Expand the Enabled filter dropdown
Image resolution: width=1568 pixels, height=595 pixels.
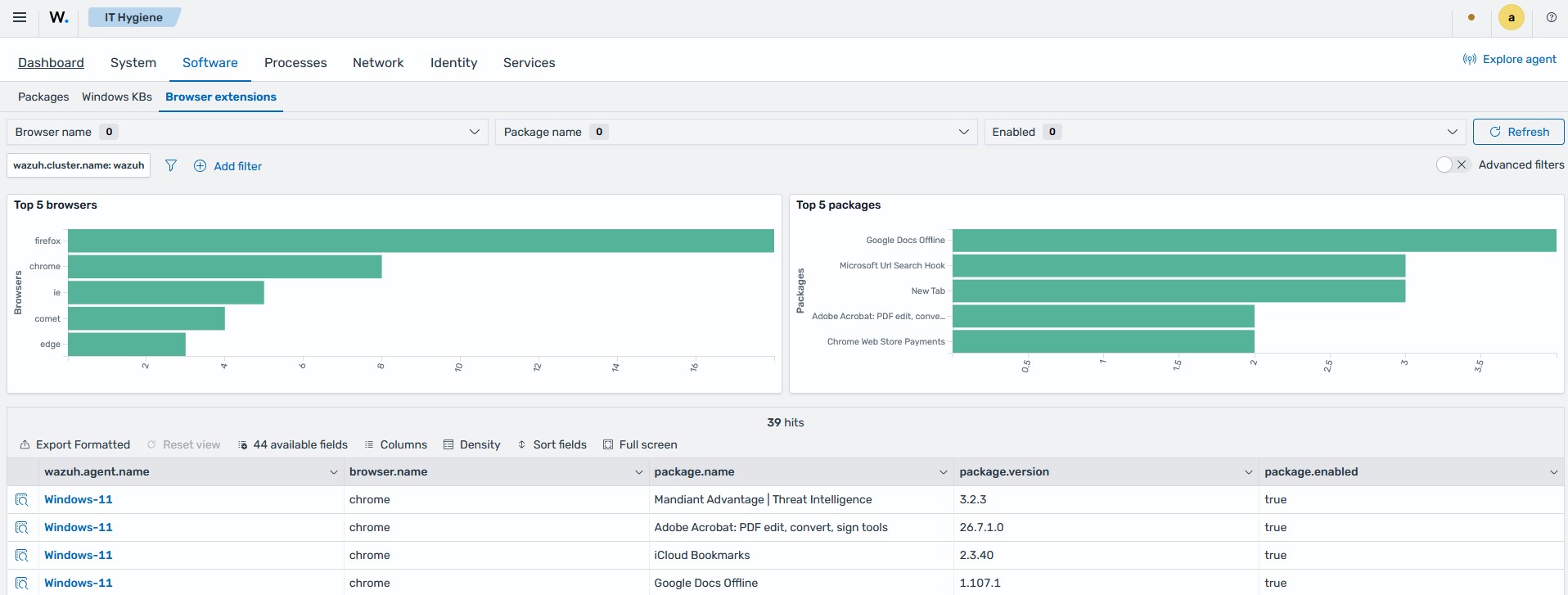point(1224,132)
